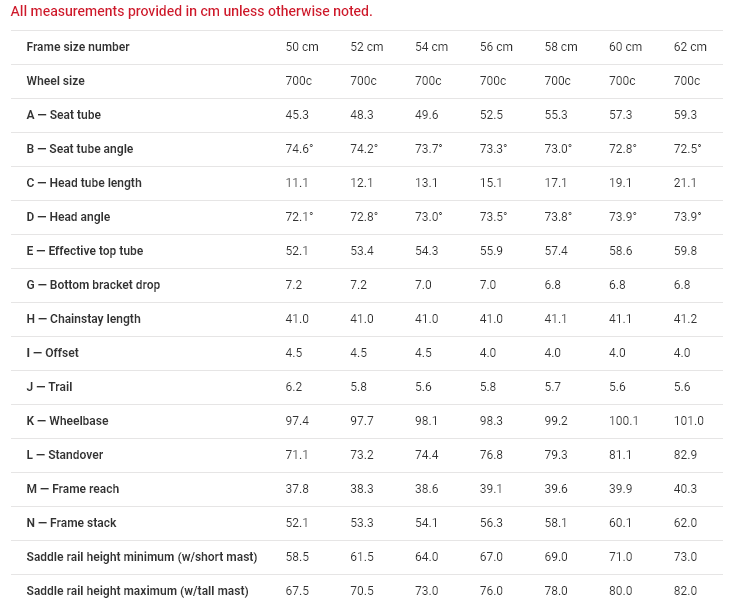The image size is (733, 609).
Task: Select the 'E — Effective top tube' label
Action: pyautogui.click(x=85, y=251)
